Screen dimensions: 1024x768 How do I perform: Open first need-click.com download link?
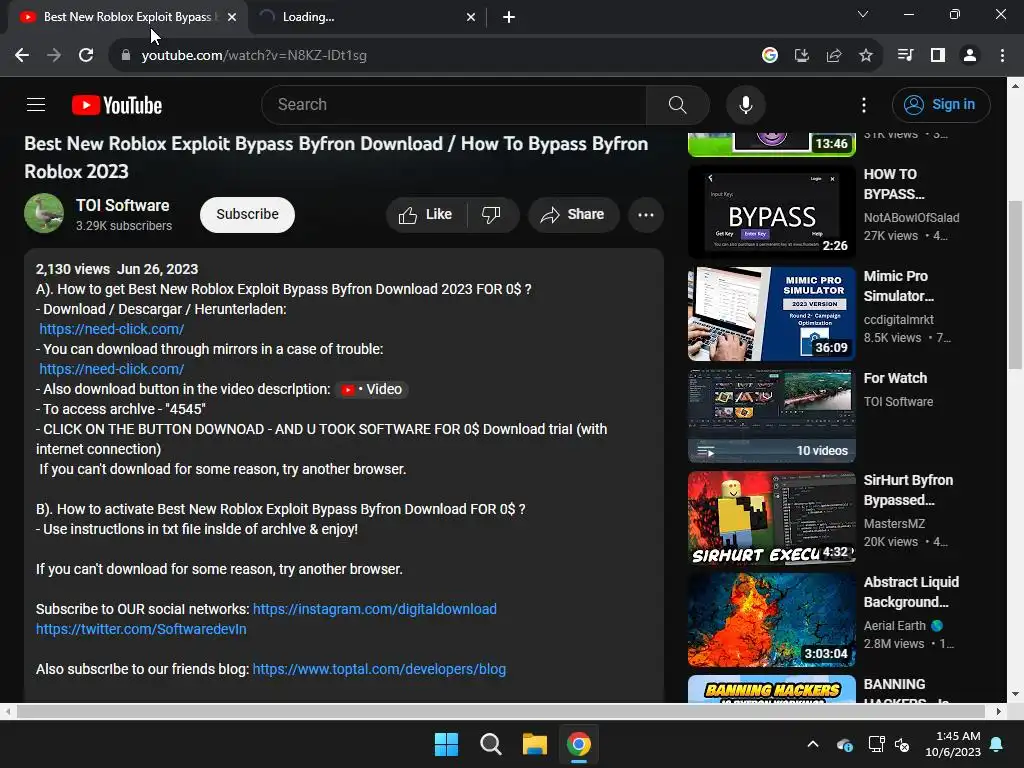click(112, 329)
